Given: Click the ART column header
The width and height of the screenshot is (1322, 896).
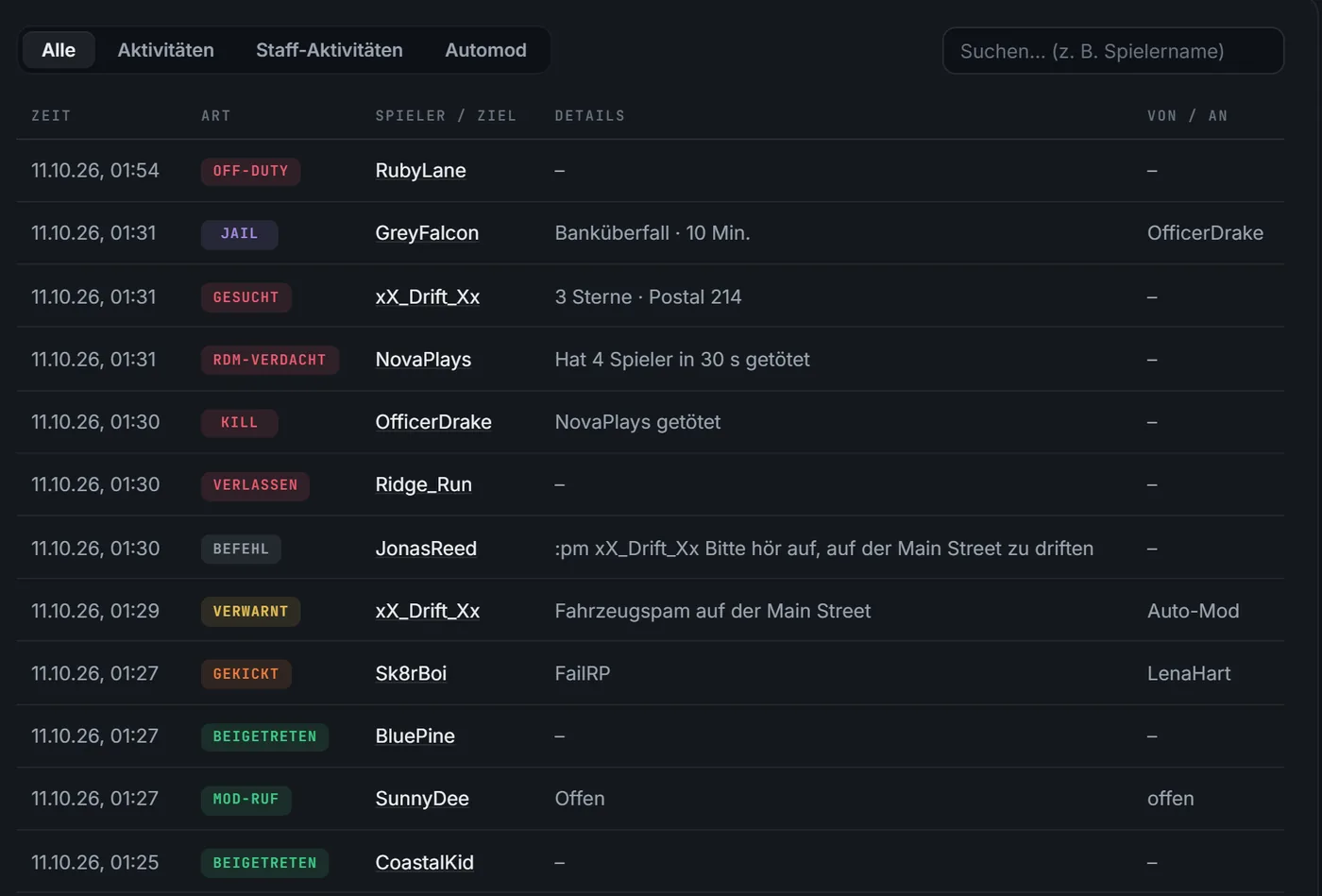Looking at the screenshot, I should coord(215,115).
